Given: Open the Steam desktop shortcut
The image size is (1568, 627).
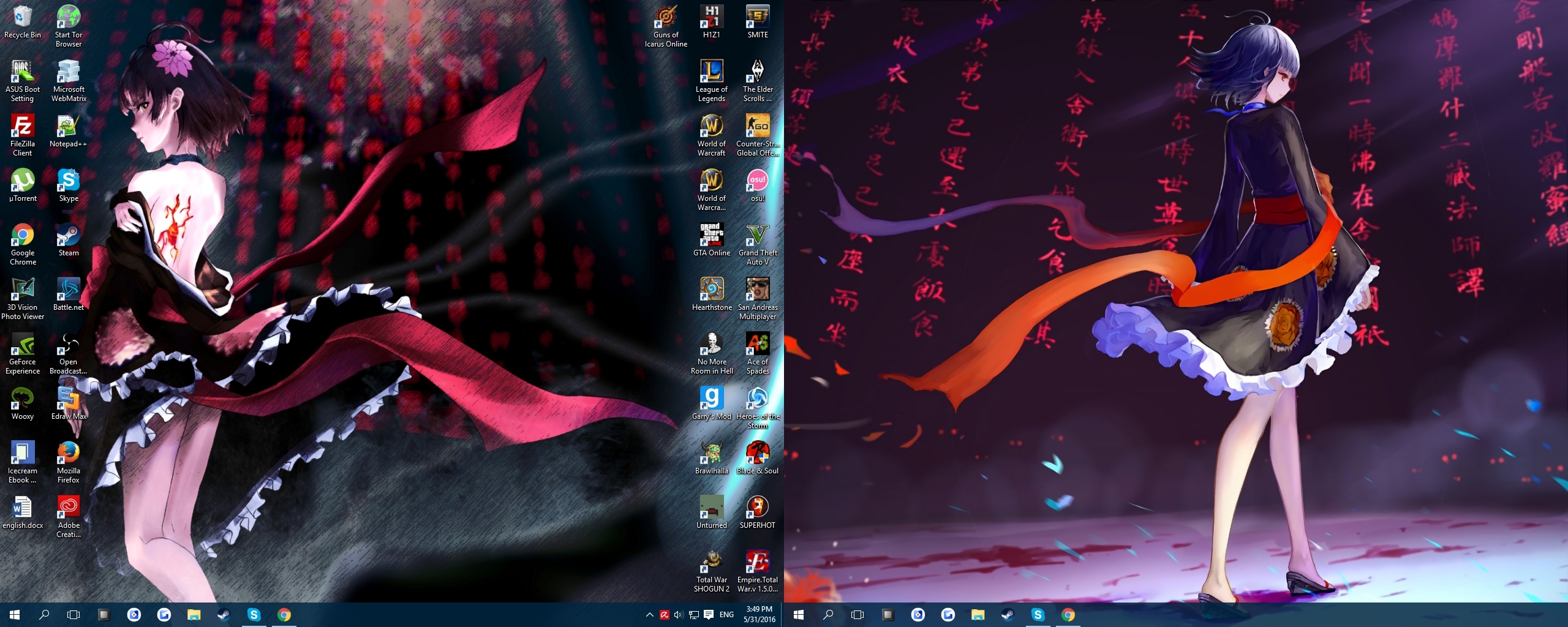Looking at the screenshot, I should pyautogui.click(x=68, y=240).
